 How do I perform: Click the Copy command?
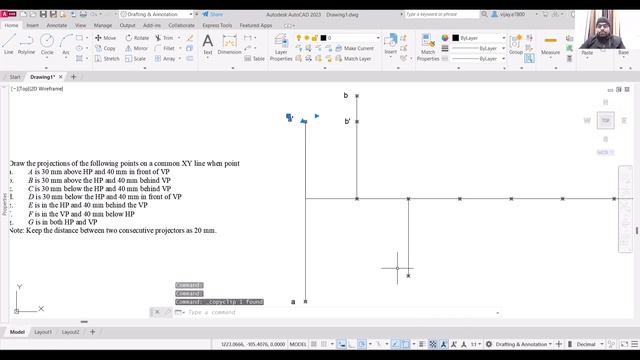tap(105, 48)
